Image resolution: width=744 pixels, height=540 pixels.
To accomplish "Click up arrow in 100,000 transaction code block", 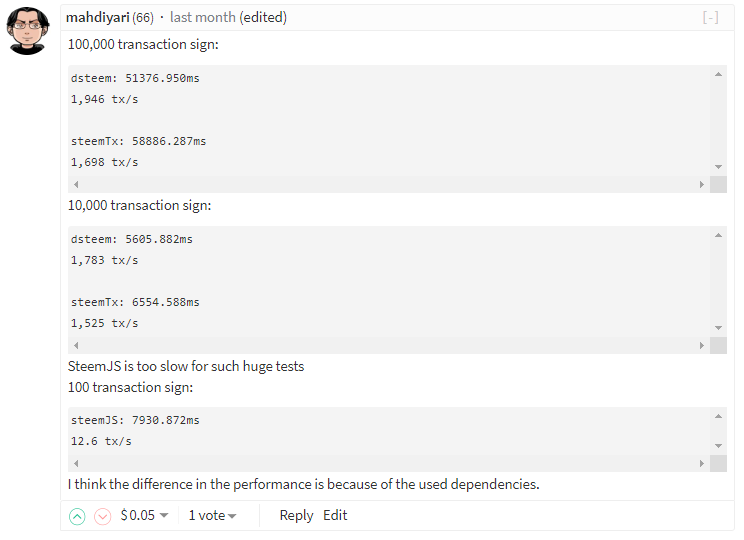I will pos(718,74).
